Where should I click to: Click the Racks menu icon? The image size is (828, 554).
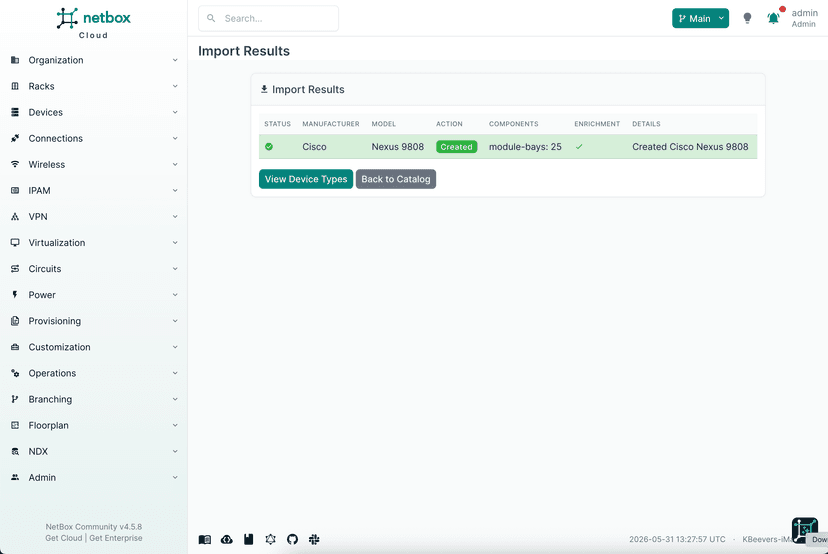coord(15,86)
